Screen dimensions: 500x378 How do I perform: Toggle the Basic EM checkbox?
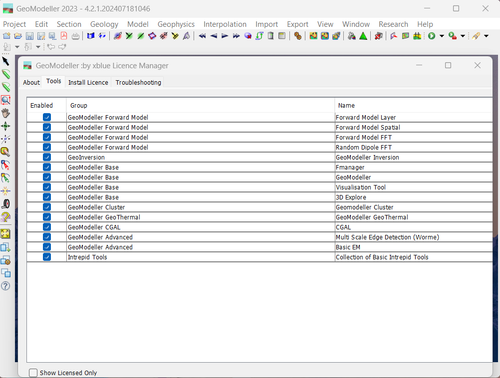tap(47, 247)
